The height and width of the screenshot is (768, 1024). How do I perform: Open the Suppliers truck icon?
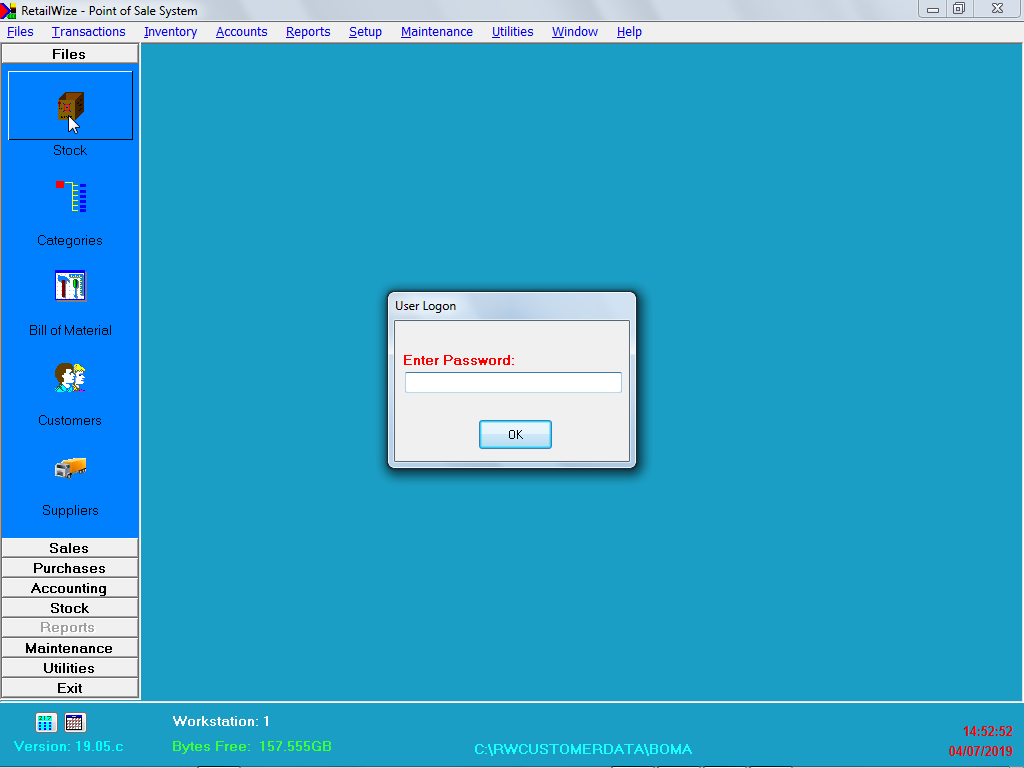pyautogui.click(x=70, y=467)
